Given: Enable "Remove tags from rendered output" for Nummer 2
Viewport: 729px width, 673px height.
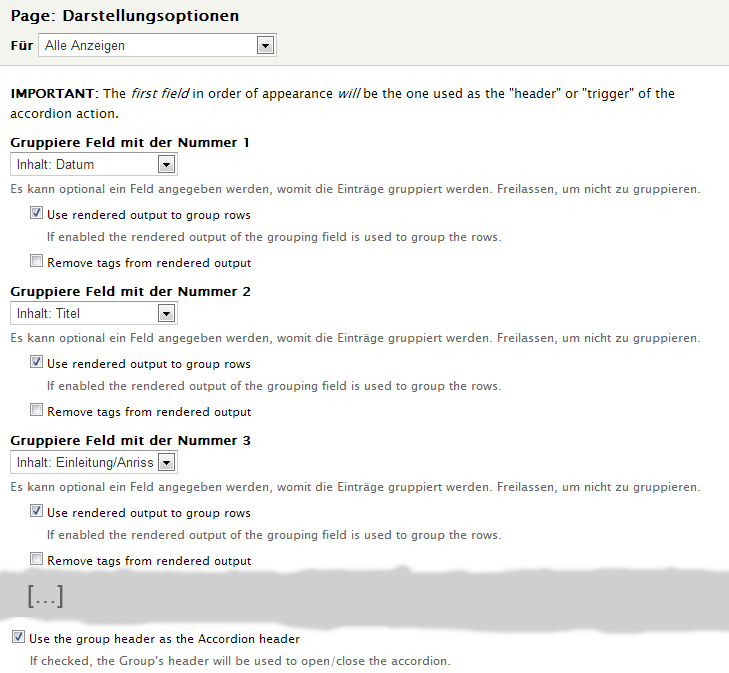Looking at the screenshot, I should coord(37,411).
